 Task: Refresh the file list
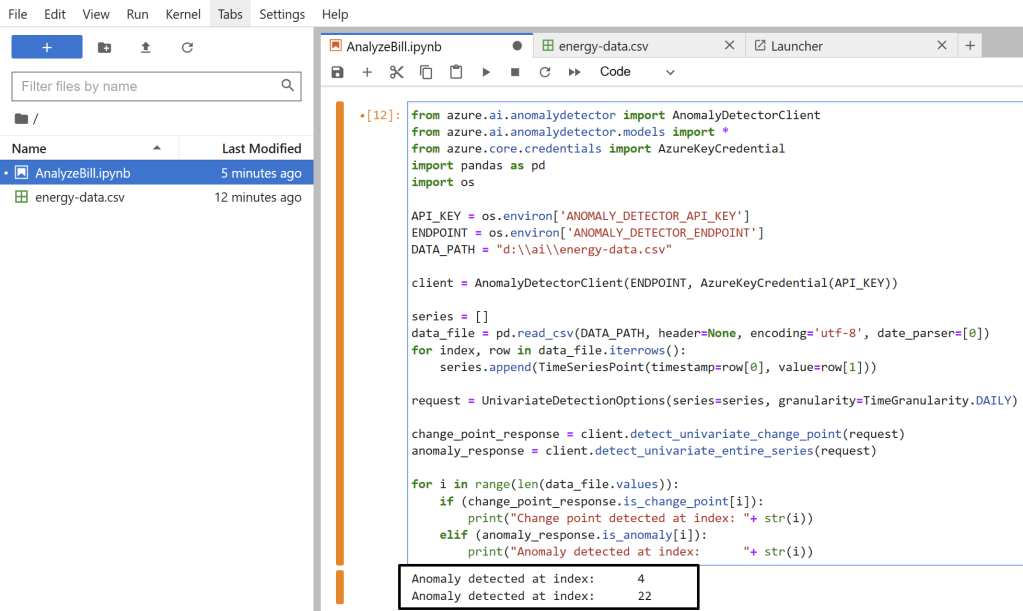187,47
